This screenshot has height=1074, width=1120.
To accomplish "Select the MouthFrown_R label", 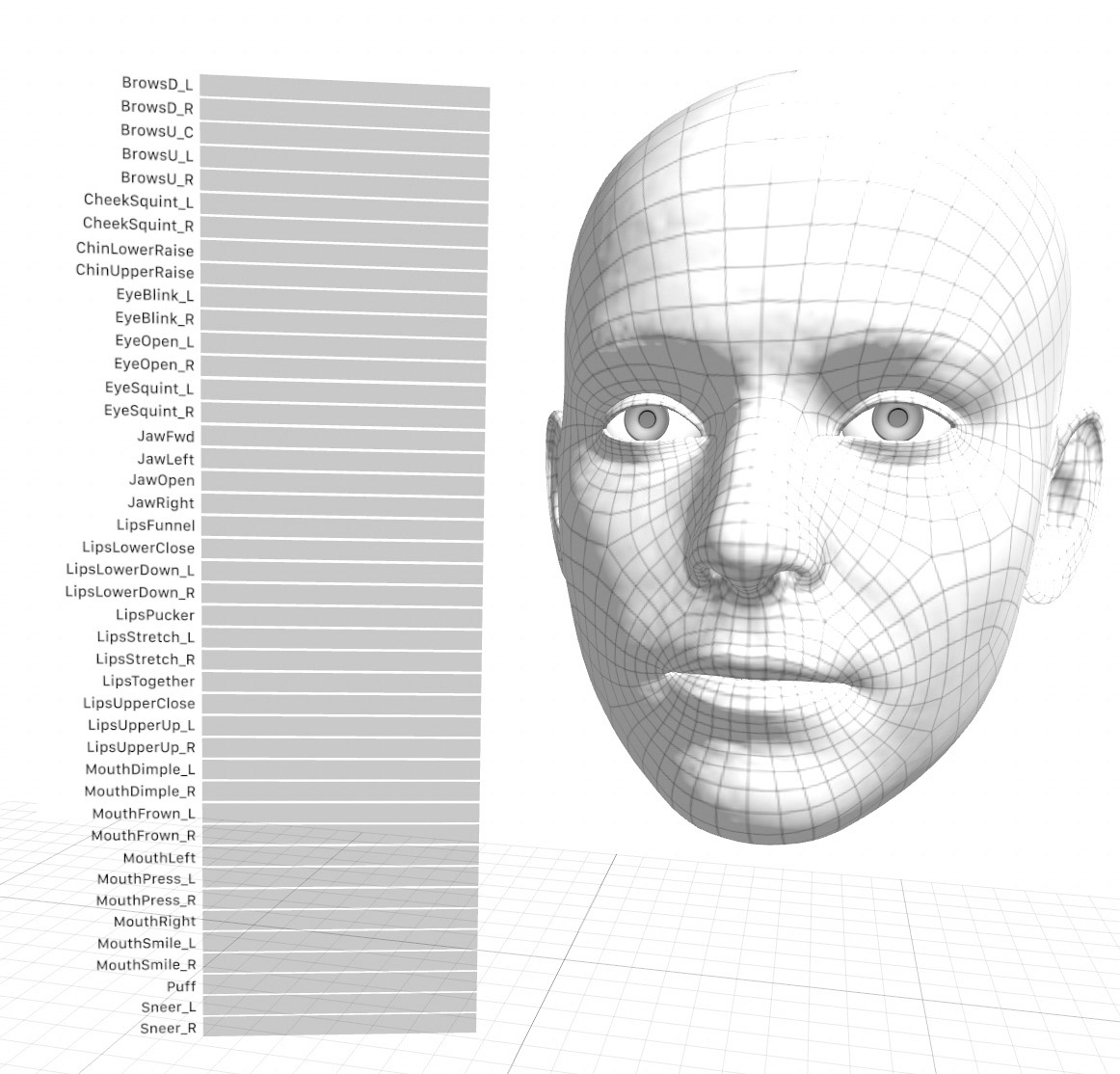I will (144, 835).
